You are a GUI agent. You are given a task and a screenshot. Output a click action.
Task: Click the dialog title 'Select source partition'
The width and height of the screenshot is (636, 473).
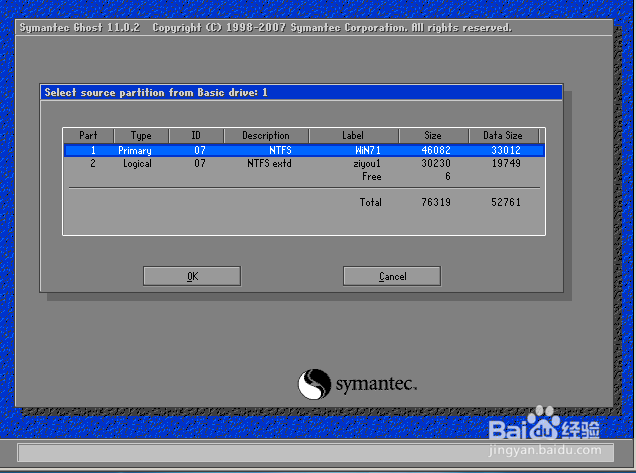click(156, 92)
